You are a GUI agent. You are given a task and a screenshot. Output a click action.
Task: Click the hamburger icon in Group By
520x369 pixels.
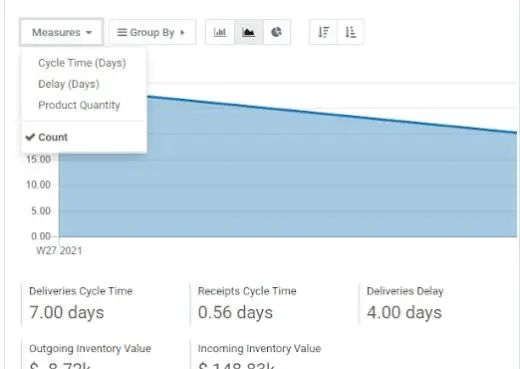(122, 32)
